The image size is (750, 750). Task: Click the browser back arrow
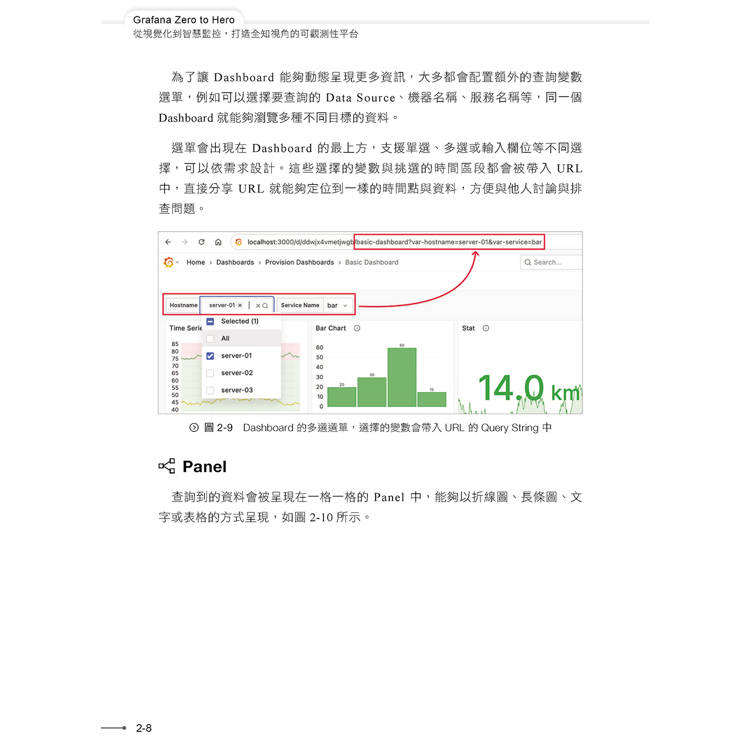168,242
